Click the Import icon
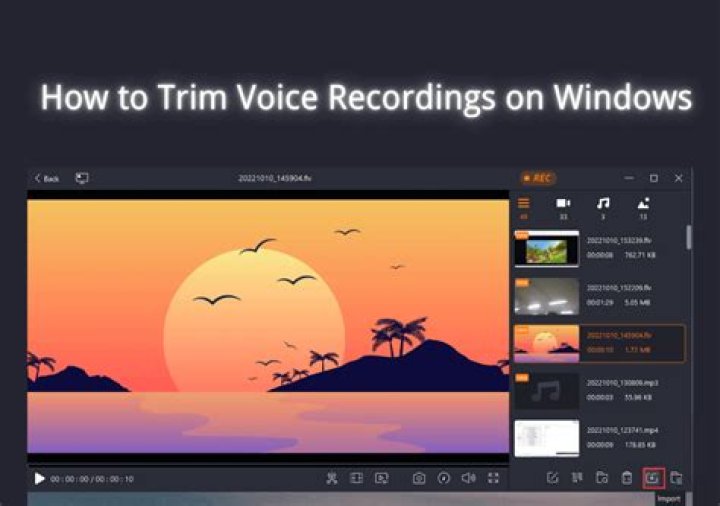This screenshot has height=506, width=720. [x=653, y=478]
